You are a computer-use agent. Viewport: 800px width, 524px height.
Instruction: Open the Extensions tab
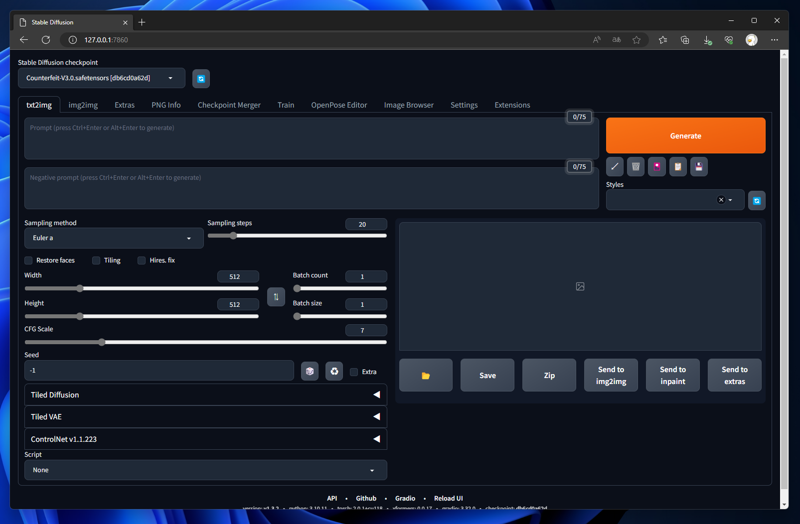click(512, 105)
